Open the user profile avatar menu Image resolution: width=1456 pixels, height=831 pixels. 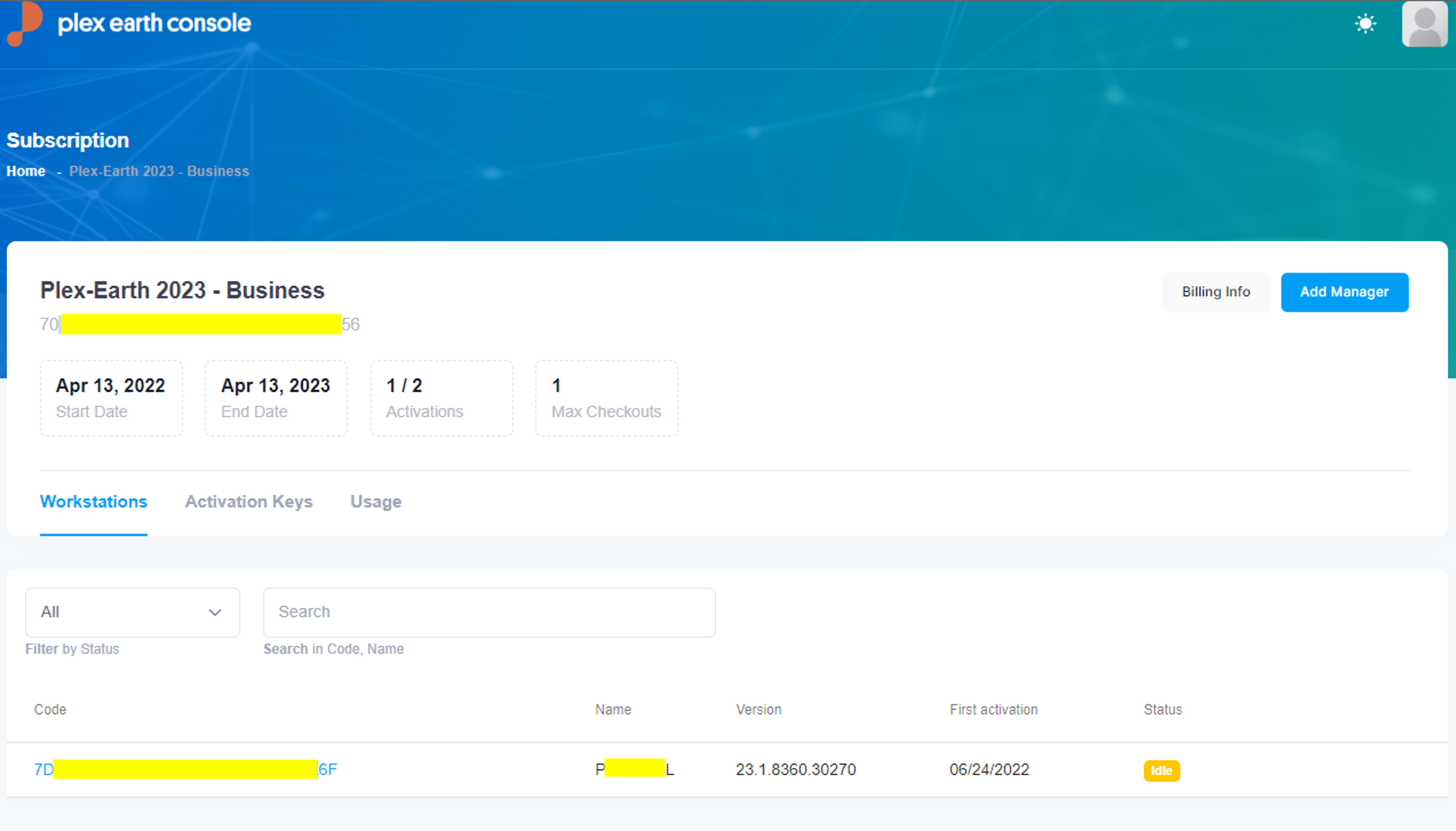(1424, 24)
